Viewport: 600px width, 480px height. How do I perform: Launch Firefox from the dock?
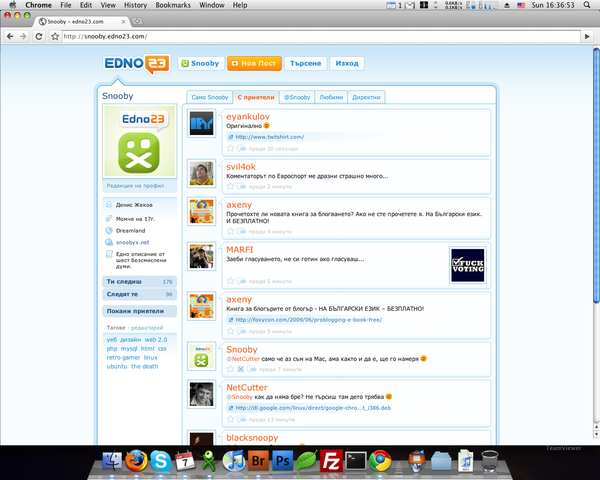(136, 460)
